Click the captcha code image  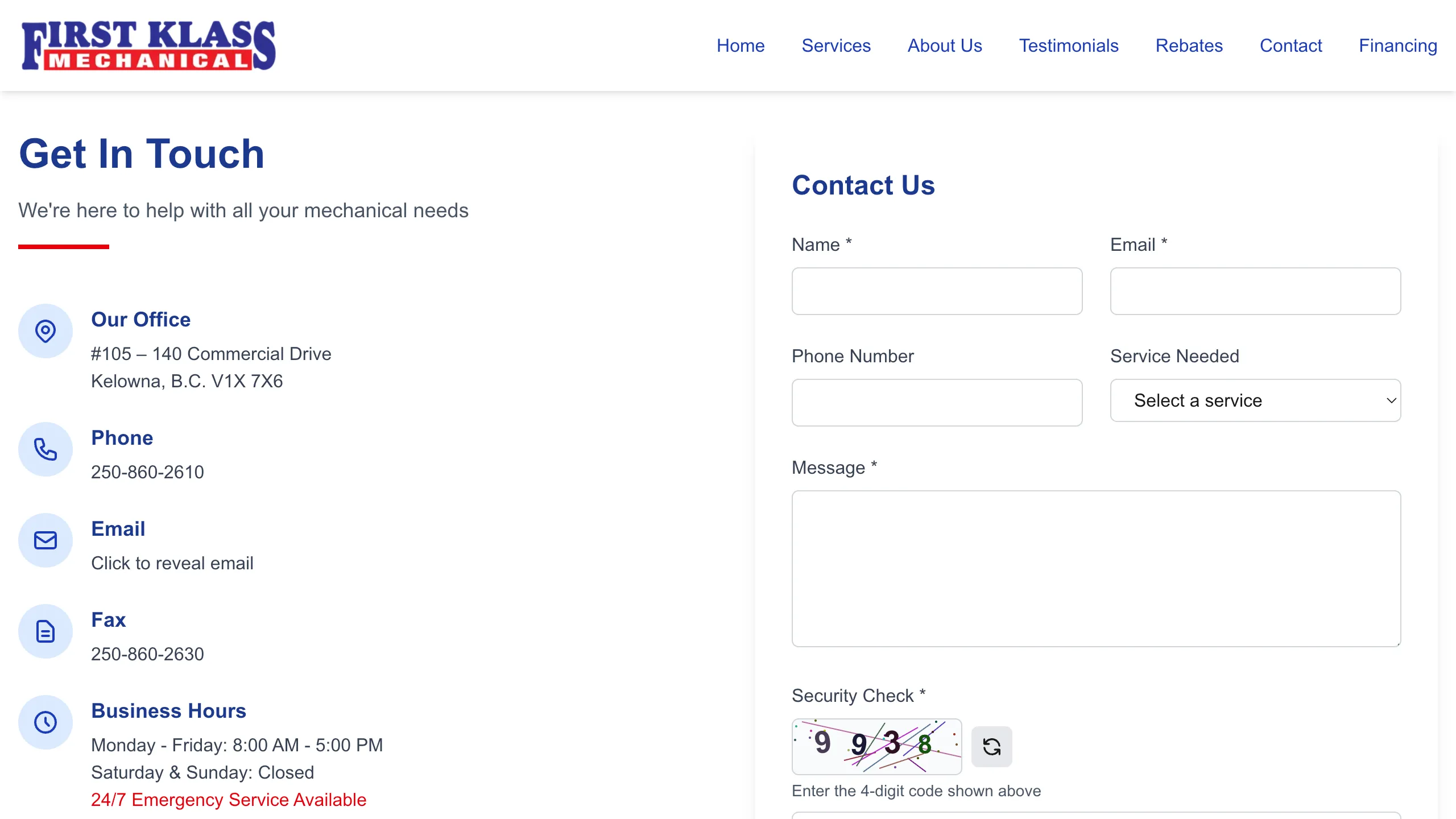(x=876, y=746)
